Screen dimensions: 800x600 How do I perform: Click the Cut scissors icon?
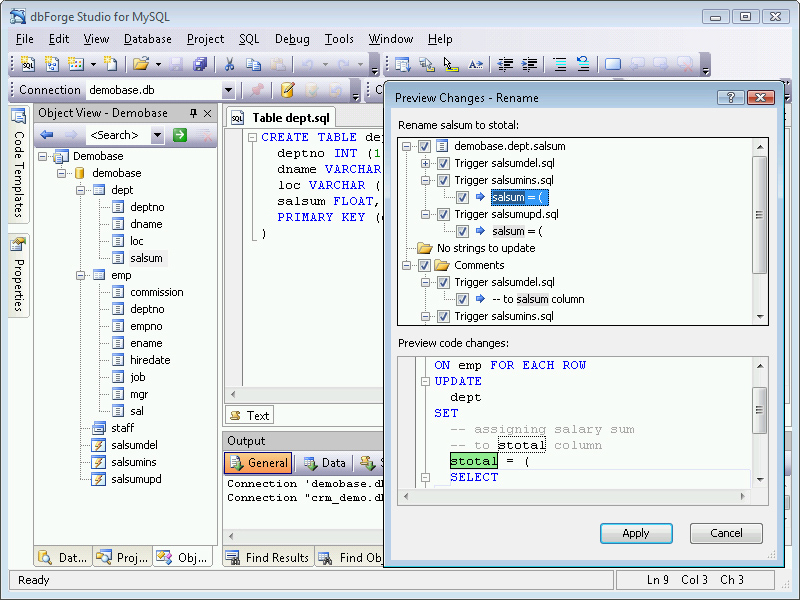coord(229,64)
